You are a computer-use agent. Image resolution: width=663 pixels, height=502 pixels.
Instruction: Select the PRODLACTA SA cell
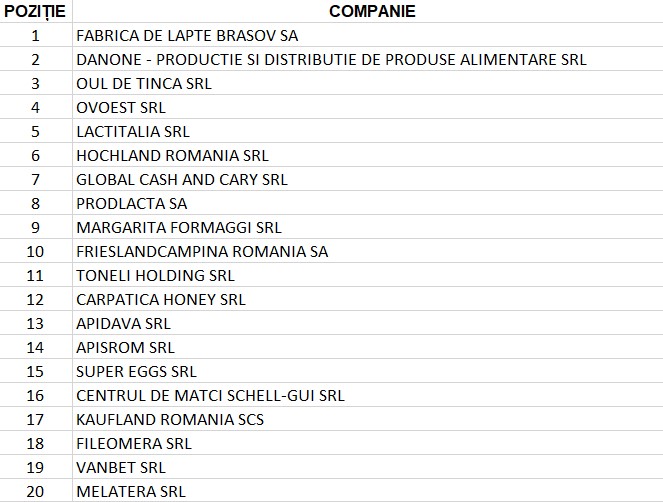tap(132, 203)
